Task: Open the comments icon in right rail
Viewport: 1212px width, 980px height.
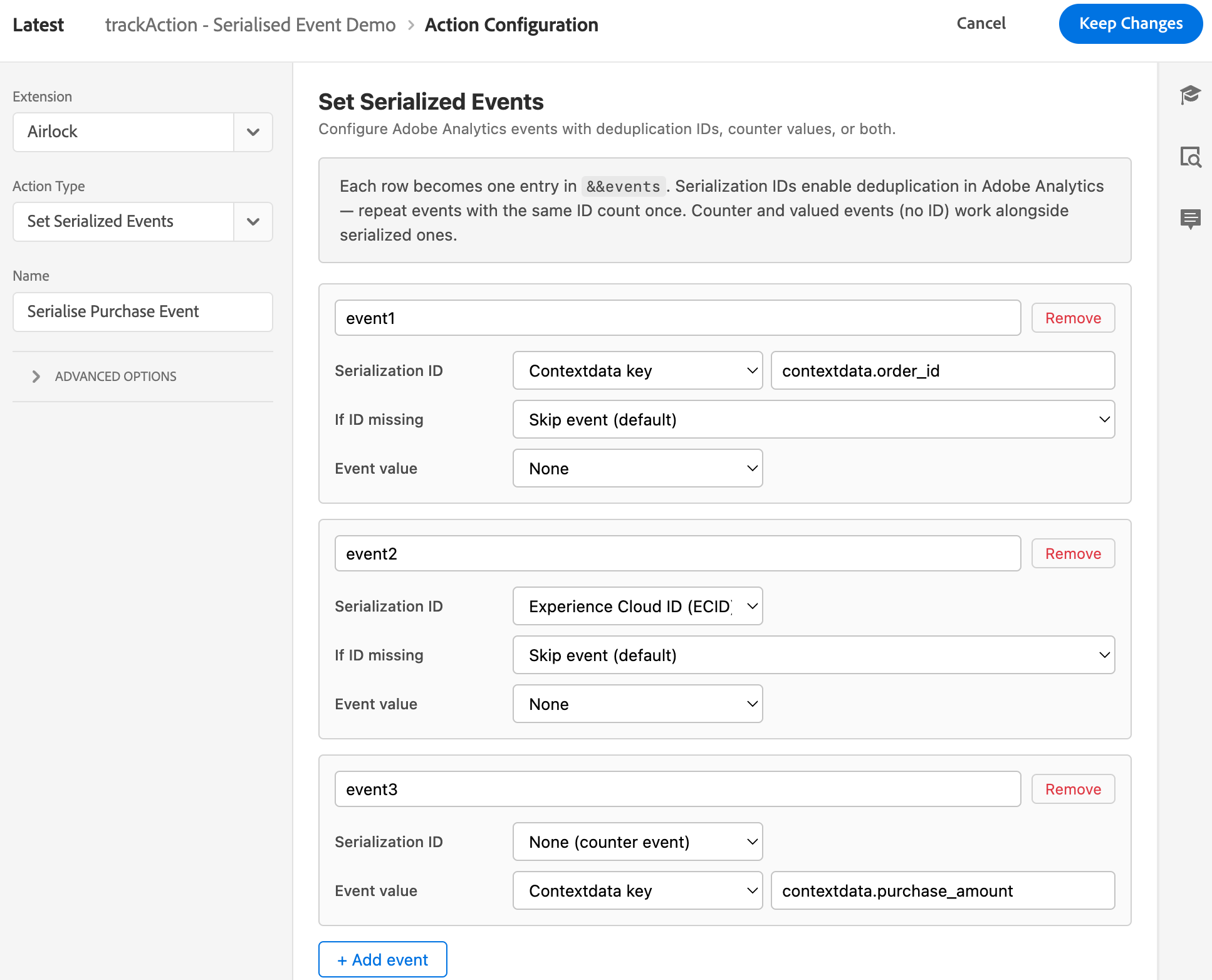Action: 1189,219
